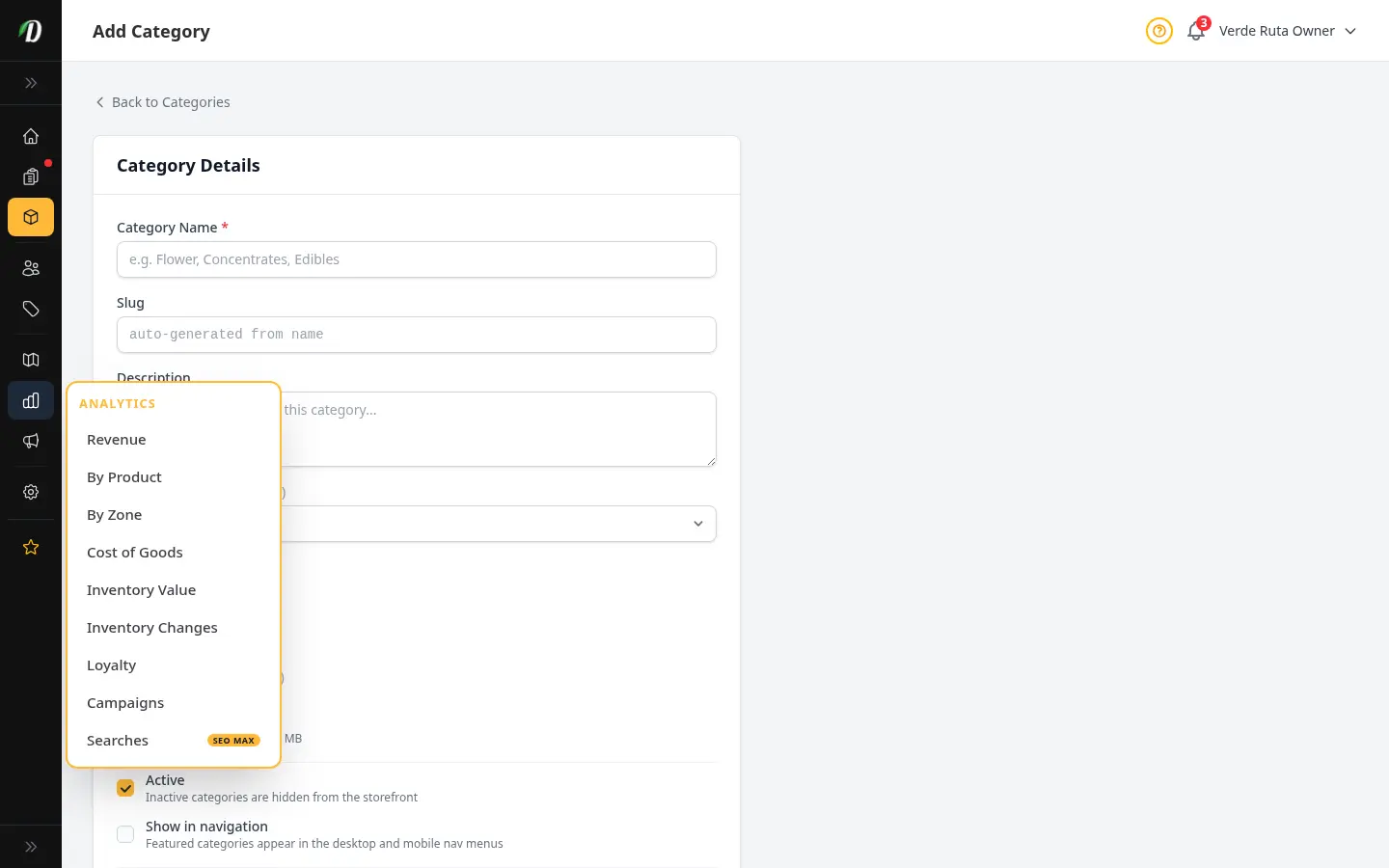Screen dimensions: 1389x868
Task: Open the tag discounts icon
Action: [x=31, y=309]
